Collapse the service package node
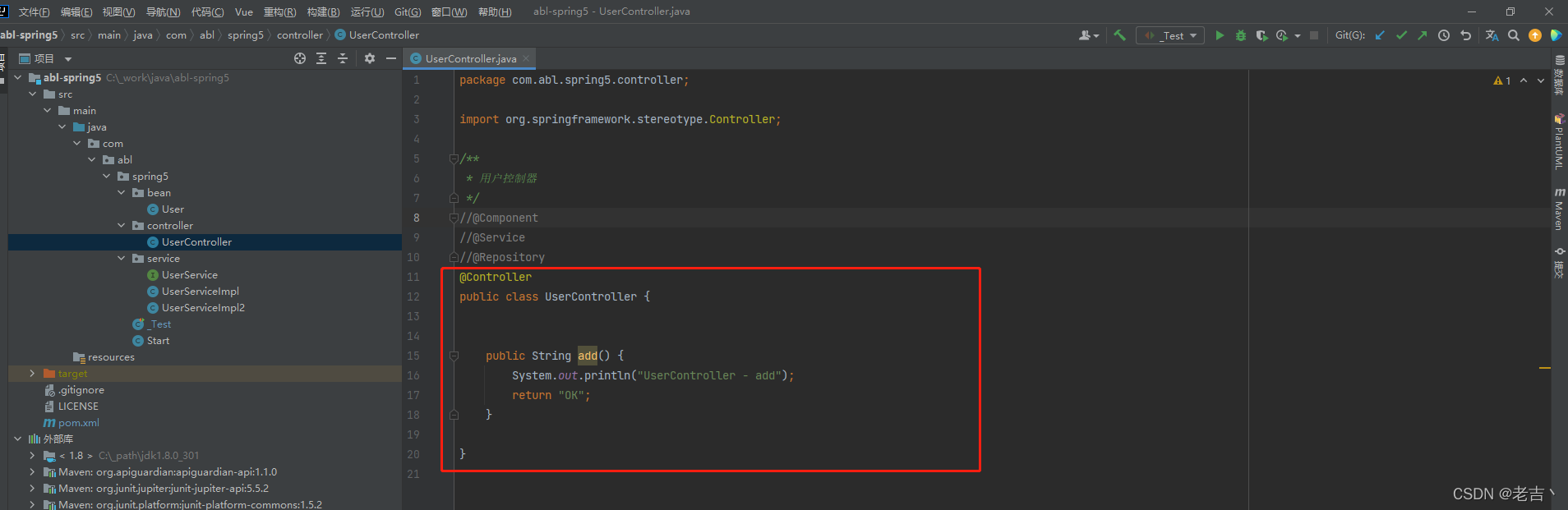The image size is (1568, 510). [122, 259]
